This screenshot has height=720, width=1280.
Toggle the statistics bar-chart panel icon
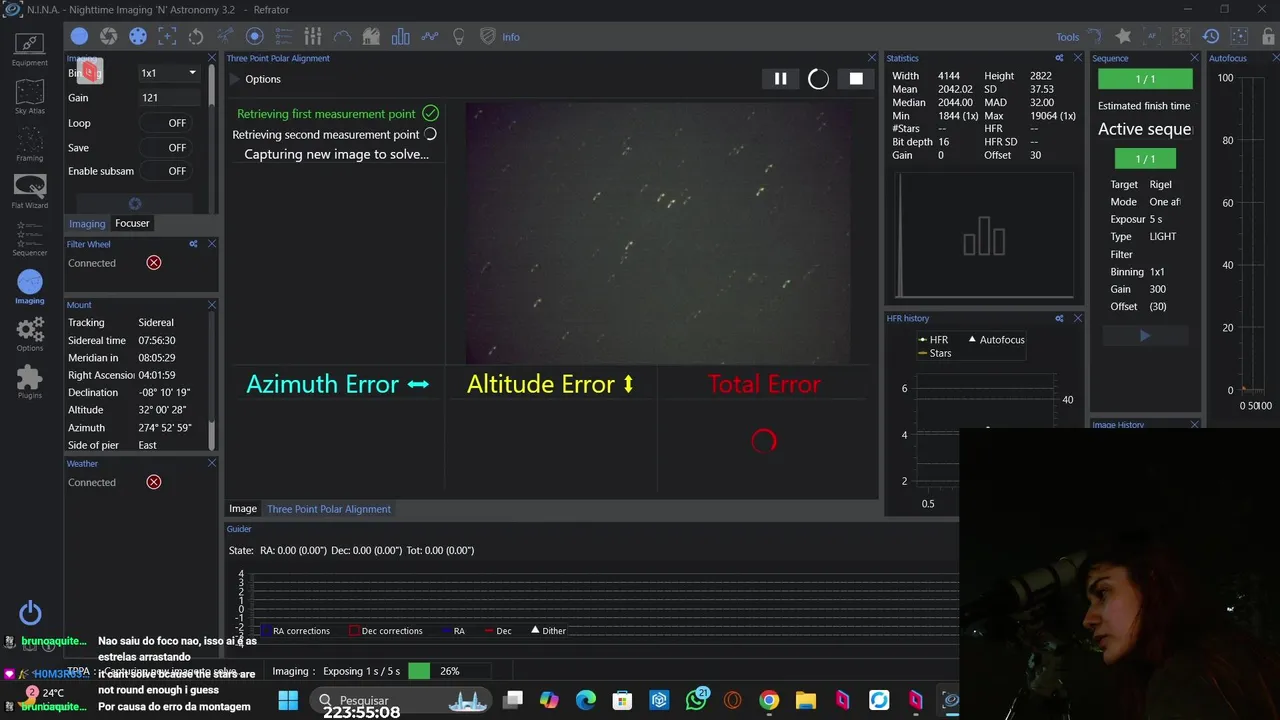(x=401, y=37)
